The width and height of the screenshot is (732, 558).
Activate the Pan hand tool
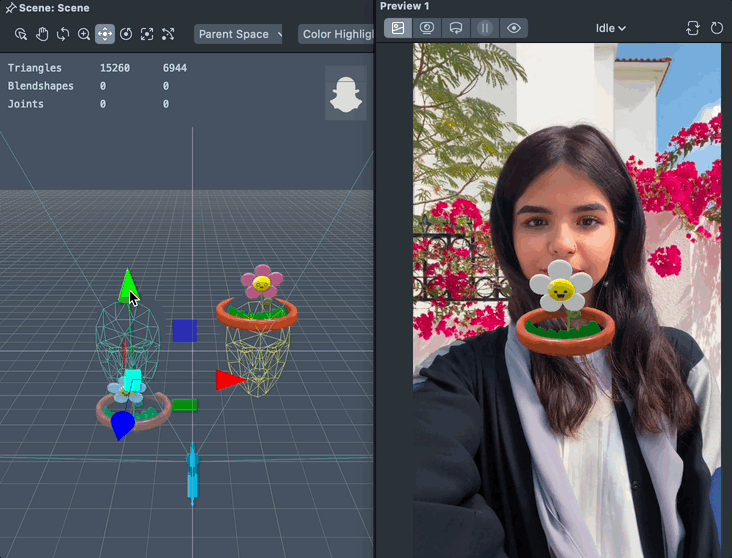click(x=42, y=34)
